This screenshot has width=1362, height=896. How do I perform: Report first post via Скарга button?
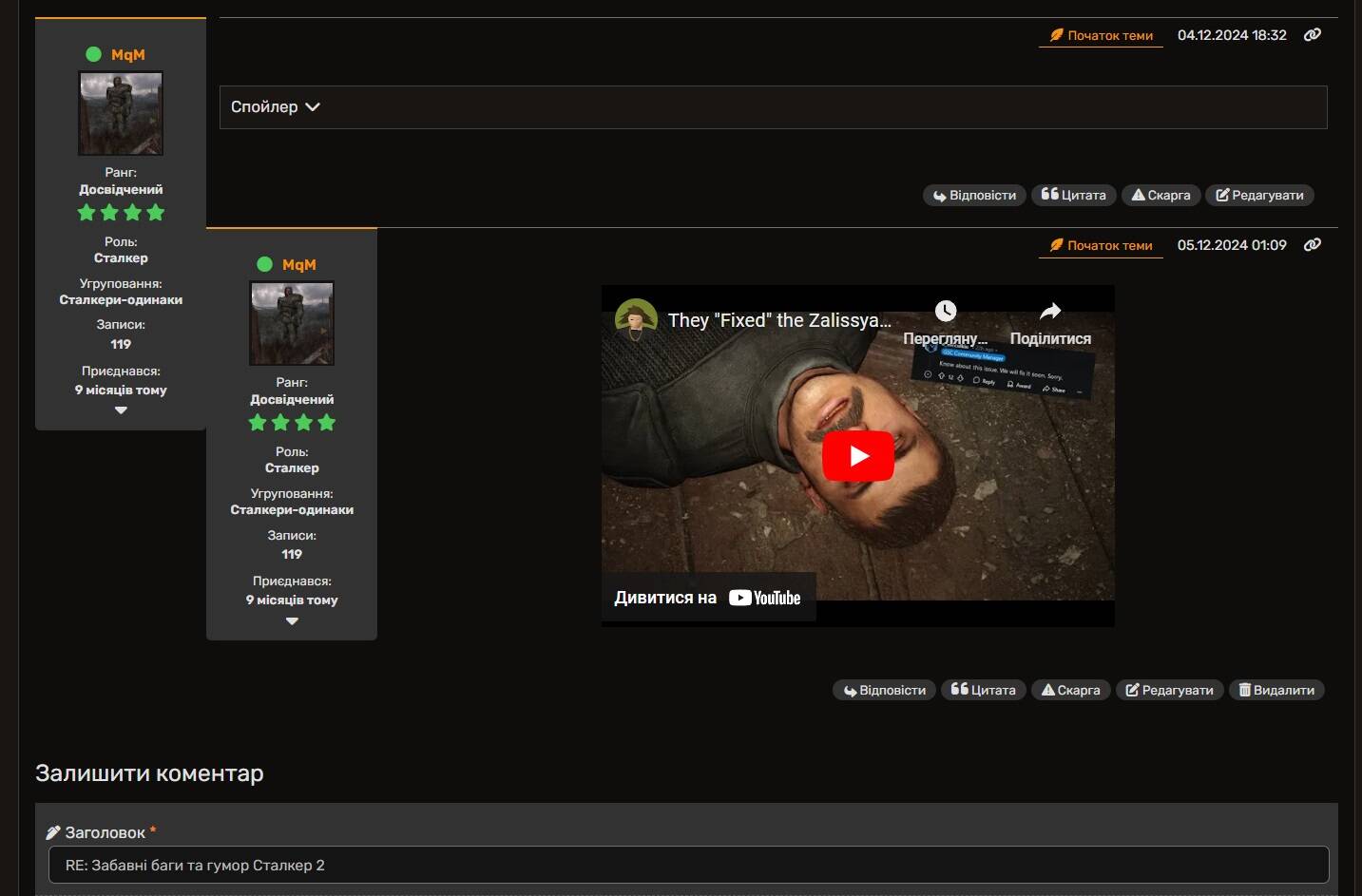tap(1161, 195)
